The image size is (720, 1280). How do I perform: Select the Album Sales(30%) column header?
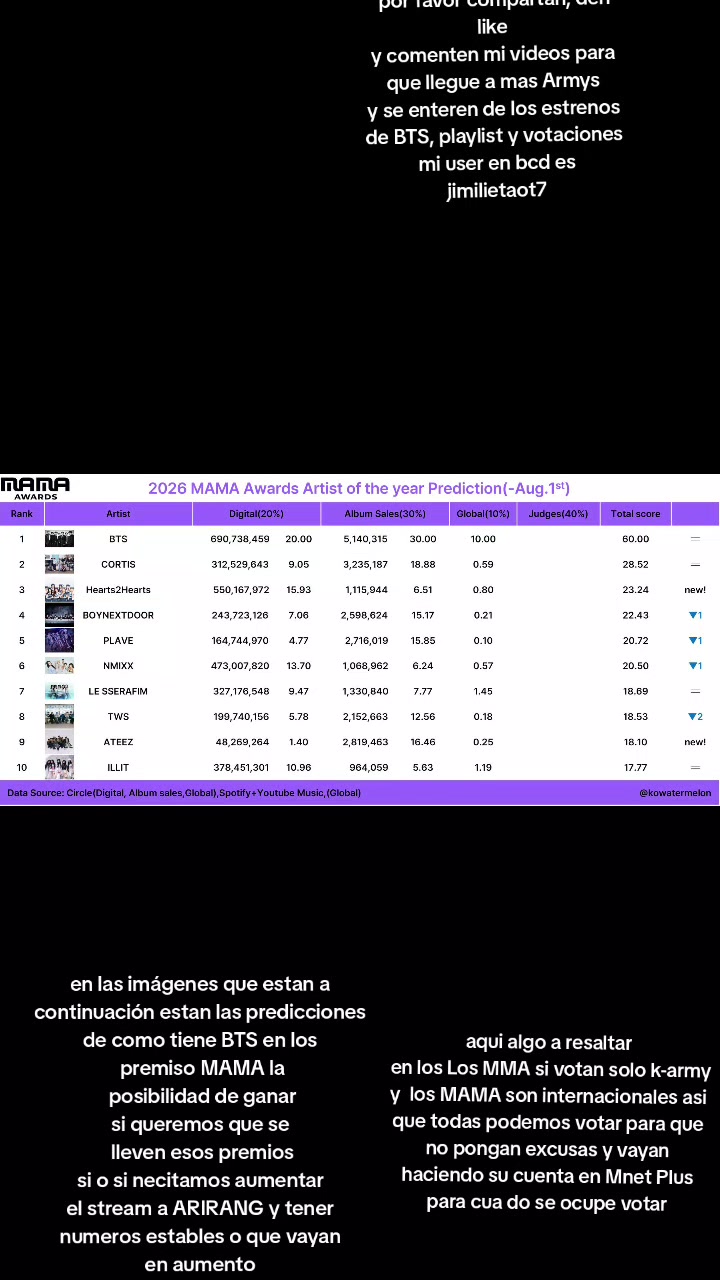click(x=385, y=514)
